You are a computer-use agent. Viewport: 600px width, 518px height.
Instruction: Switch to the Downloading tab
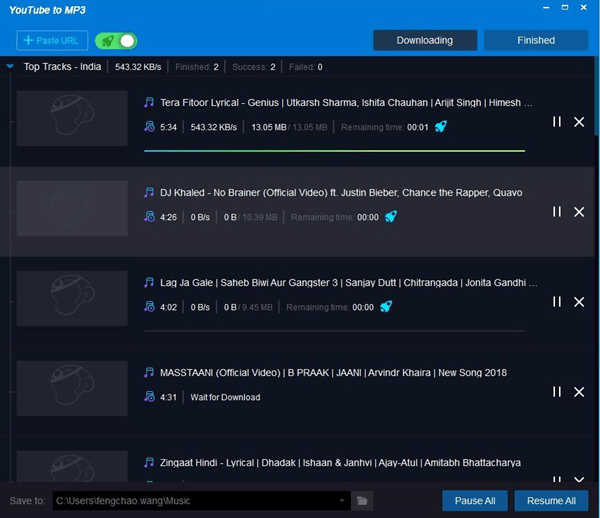click(x=424, y=40)
